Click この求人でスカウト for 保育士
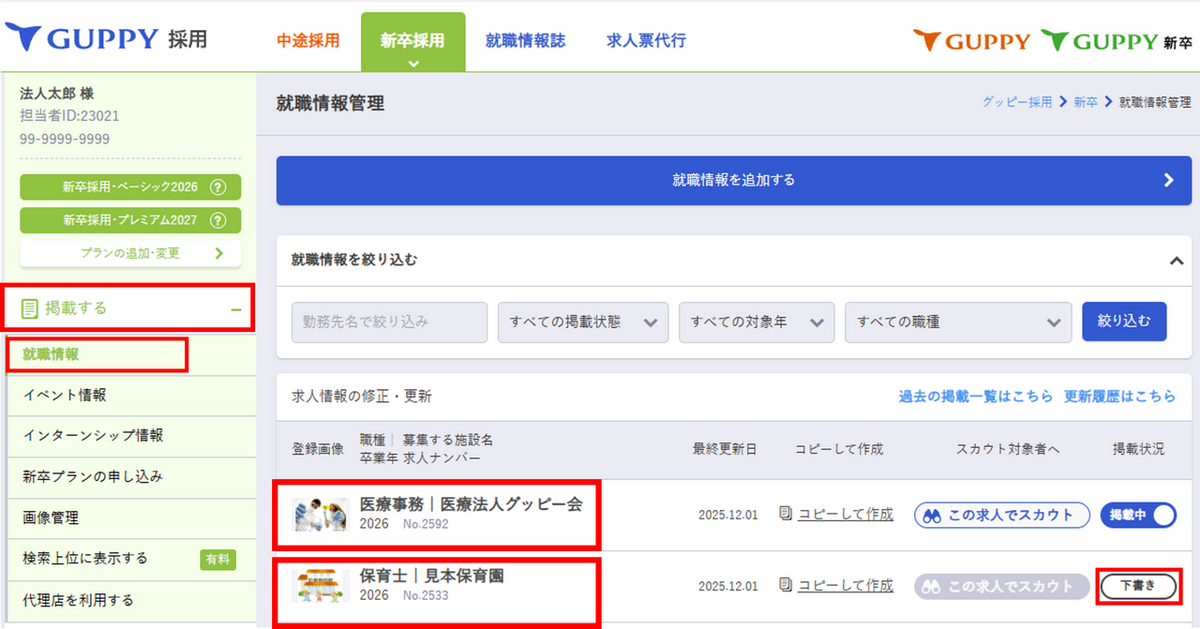The height and width of the screenshot is (629, 1200). [1001, 586]
